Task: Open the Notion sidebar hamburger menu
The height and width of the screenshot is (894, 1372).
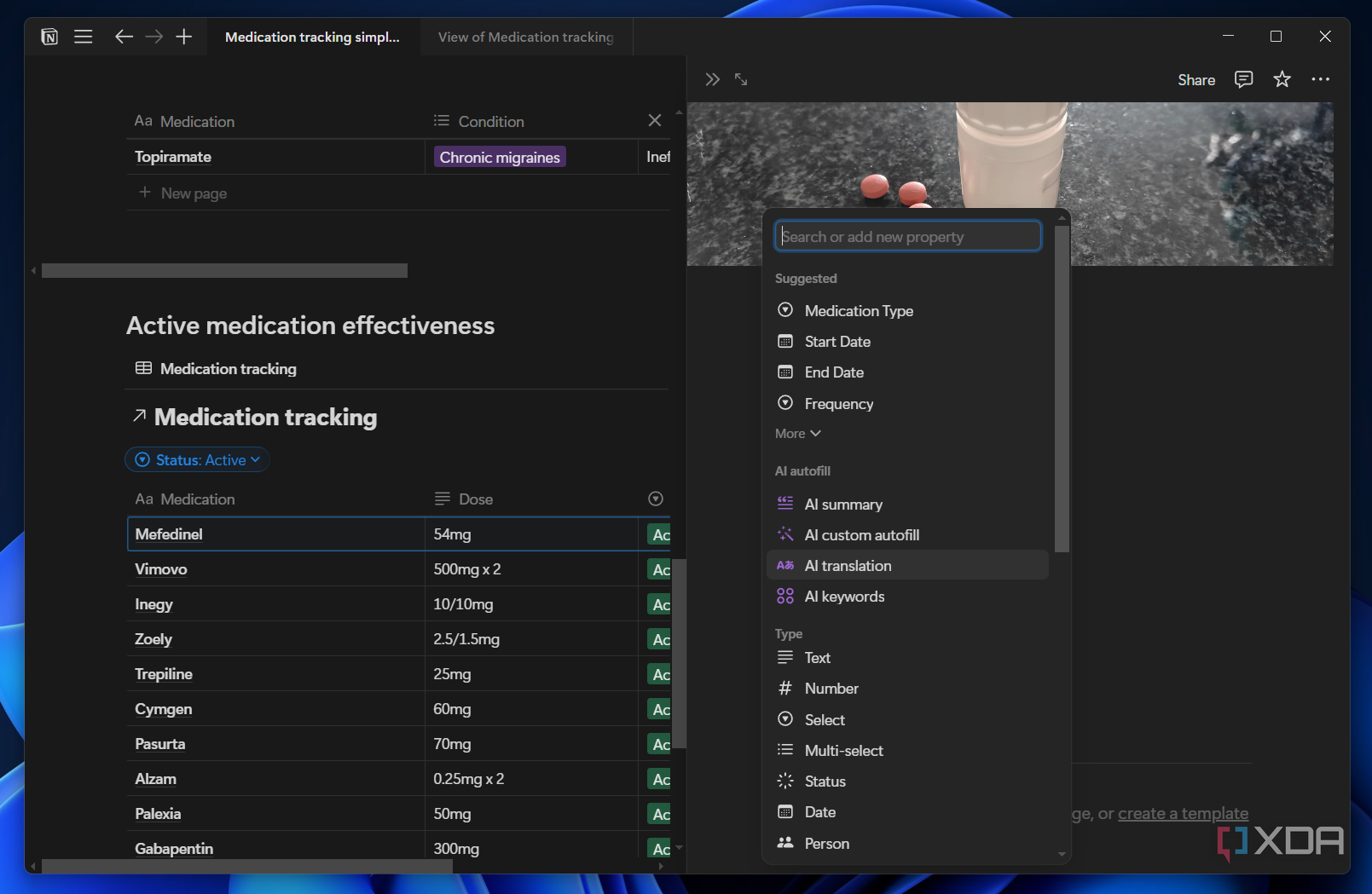Action: point(83,37)
